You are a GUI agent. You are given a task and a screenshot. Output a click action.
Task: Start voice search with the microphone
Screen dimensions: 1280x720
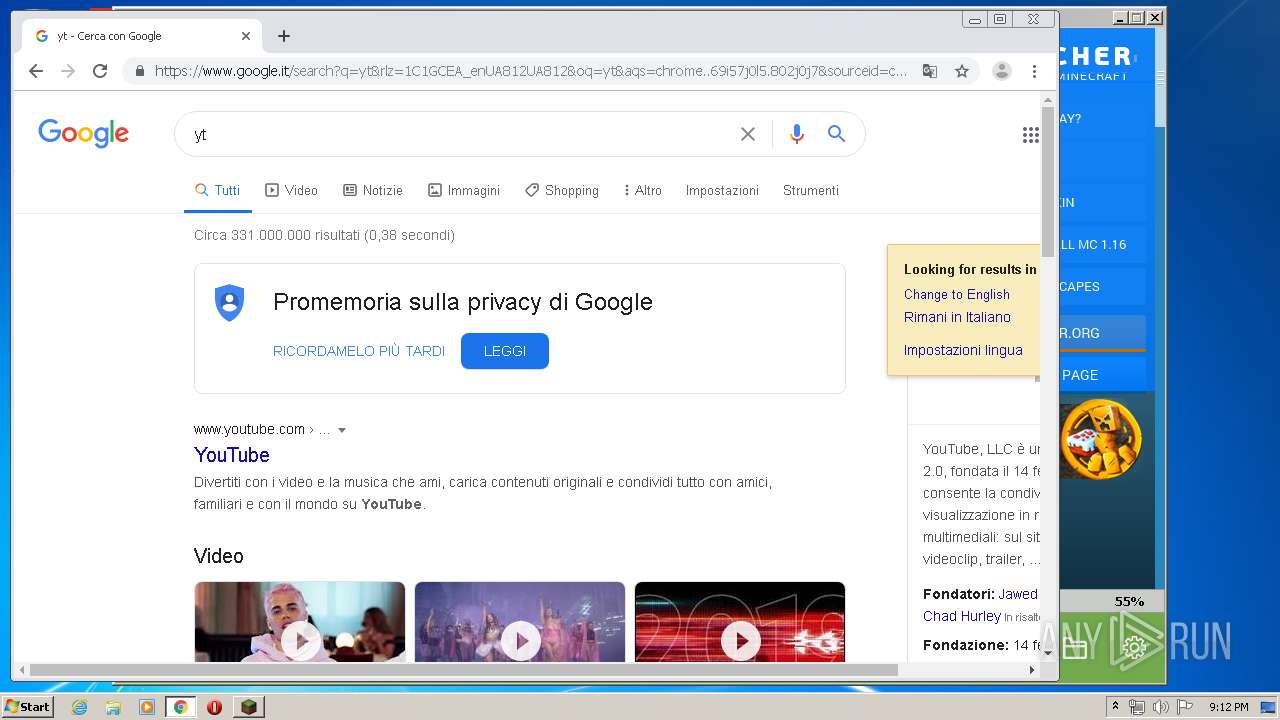[797, 134]
